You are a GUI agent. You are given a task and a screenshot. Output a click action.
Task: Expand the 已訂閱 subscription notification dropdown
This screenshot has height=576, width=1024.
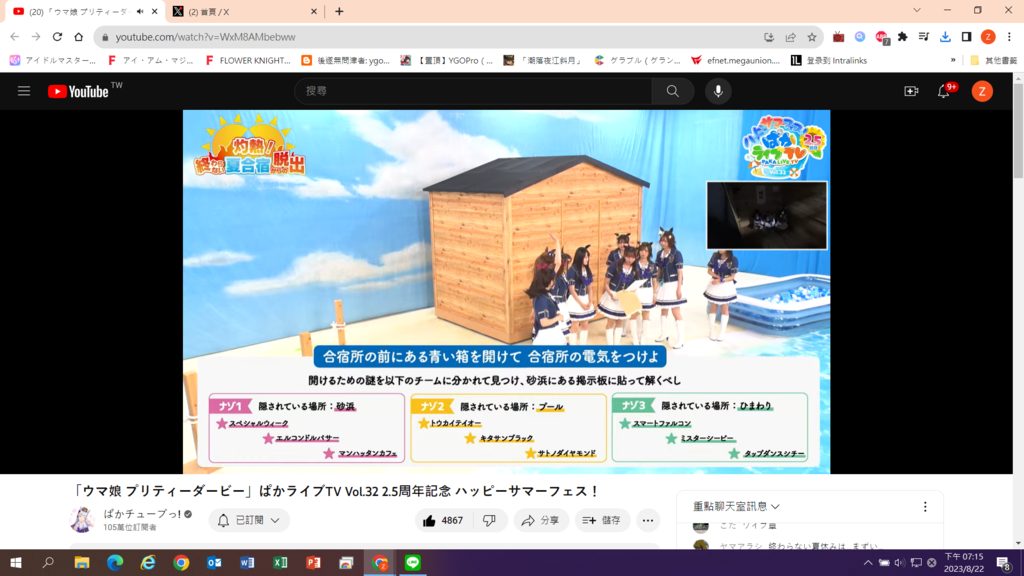click(249, 520)
